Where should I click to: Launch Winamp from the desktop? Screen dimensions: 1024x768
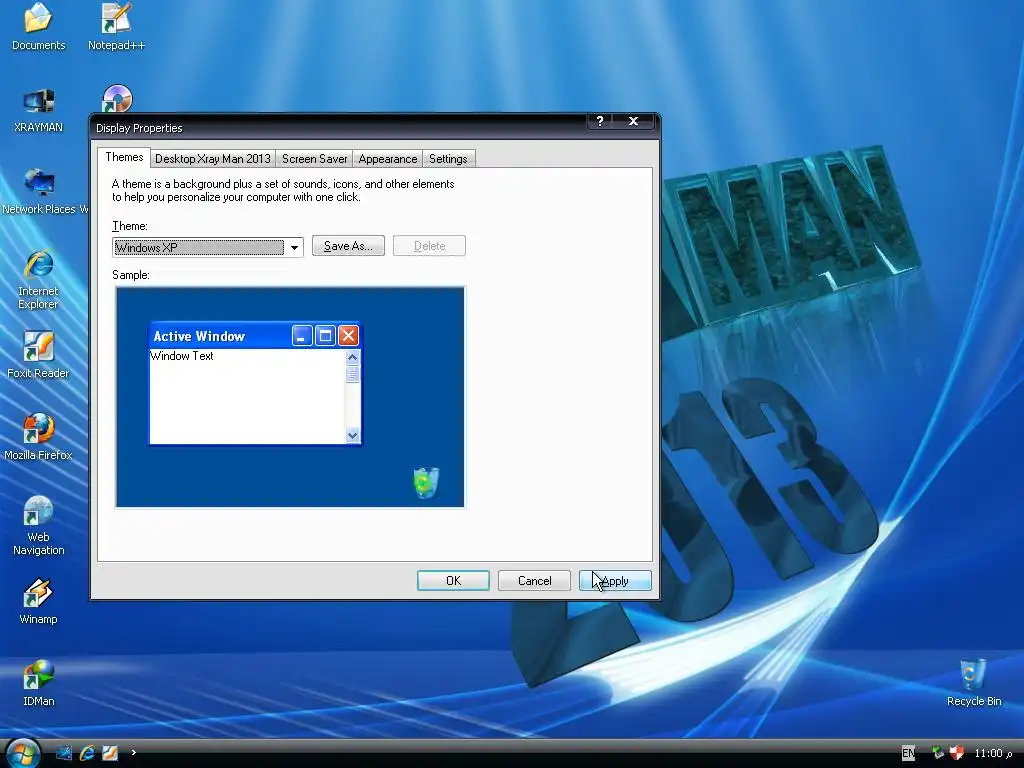(39, 601)
